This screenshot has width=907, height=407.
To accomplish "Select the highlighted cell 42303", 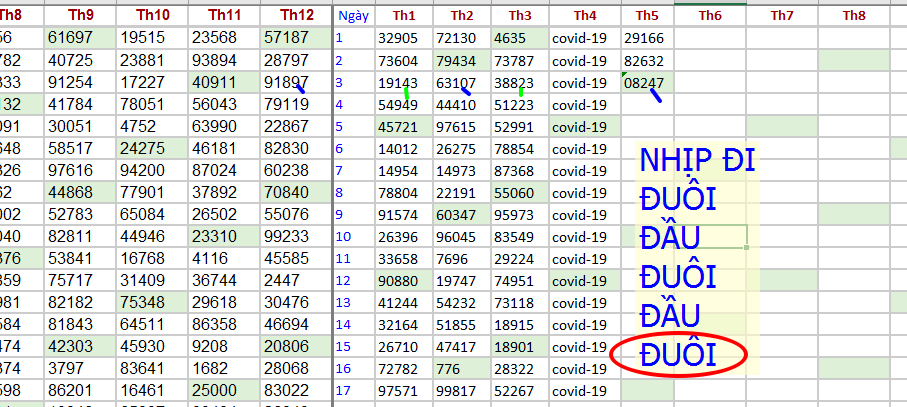I will (80, 346).
